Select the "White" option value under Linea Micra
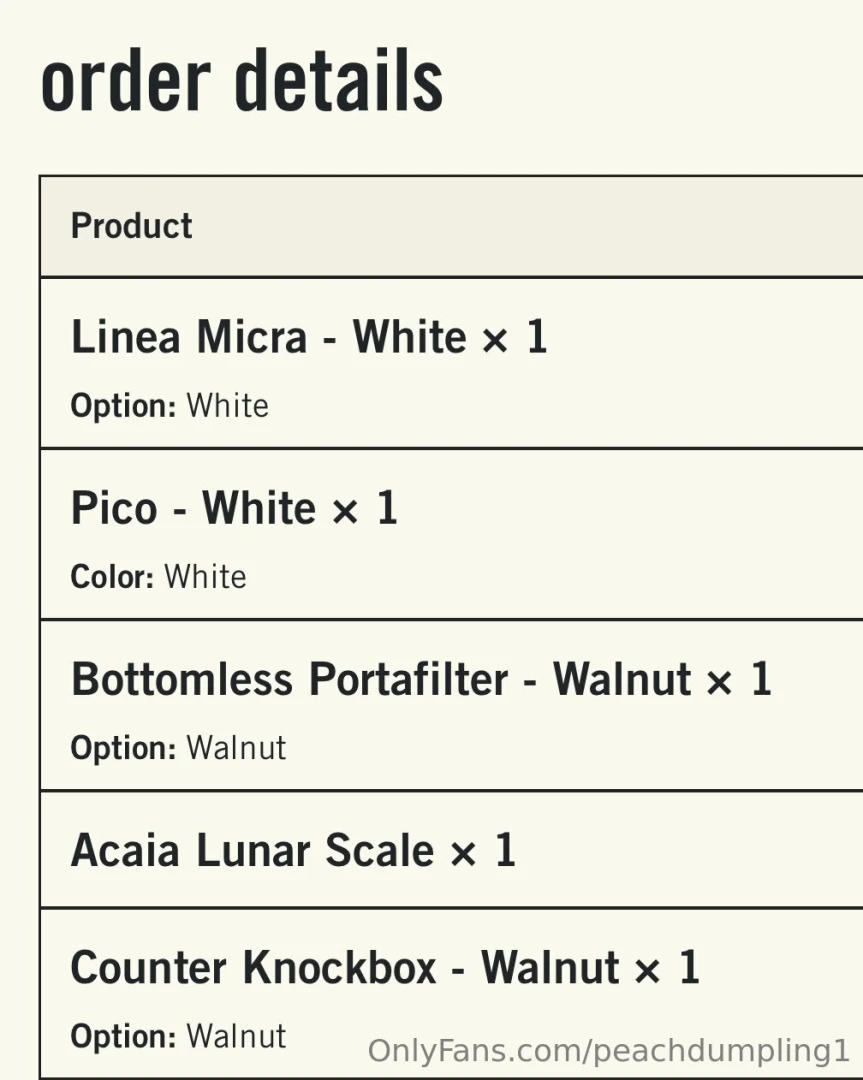Viewport: 863px width, 1080px height. [x=228, y=406]
